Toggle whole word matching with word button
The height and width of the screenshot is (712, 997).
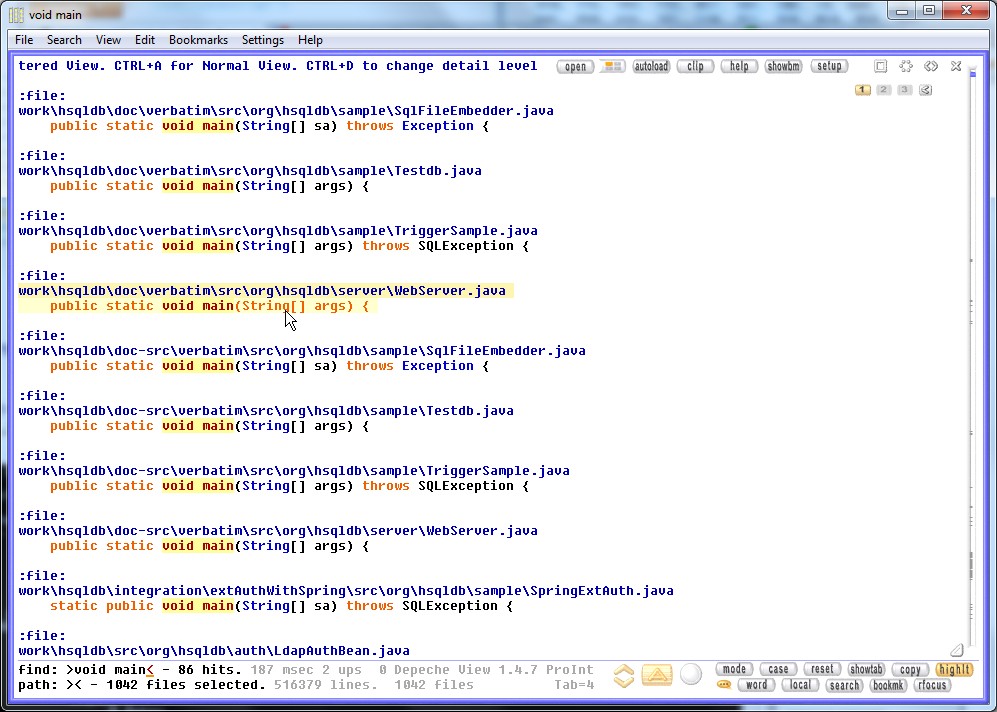(756, 685)
